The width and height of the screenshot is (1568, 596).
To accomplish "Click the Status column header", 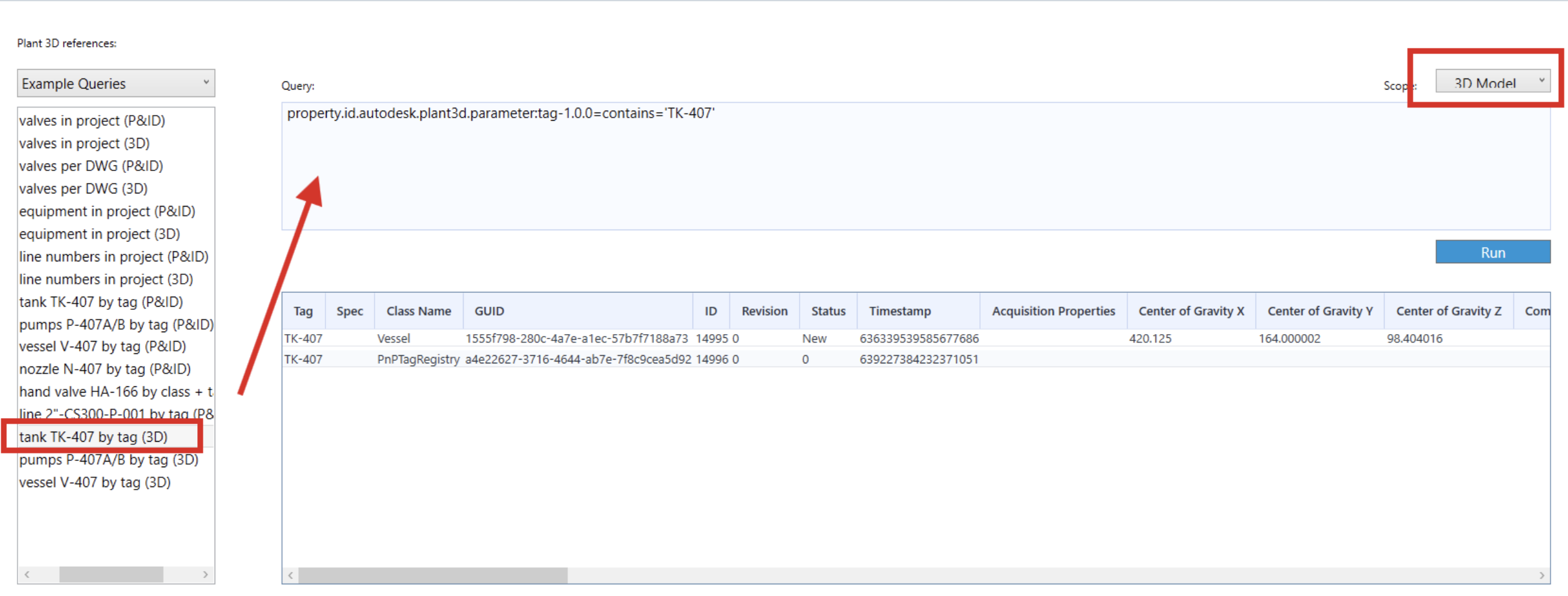I will 828,311.
